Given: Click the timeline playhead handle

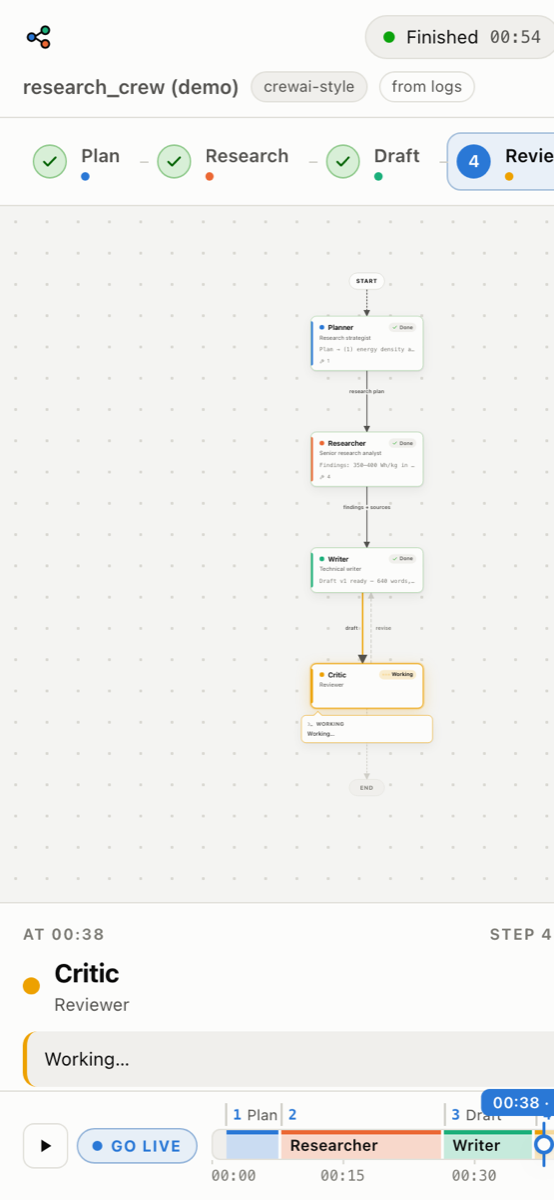Looking at the screenshot, I should (544, 1144).
